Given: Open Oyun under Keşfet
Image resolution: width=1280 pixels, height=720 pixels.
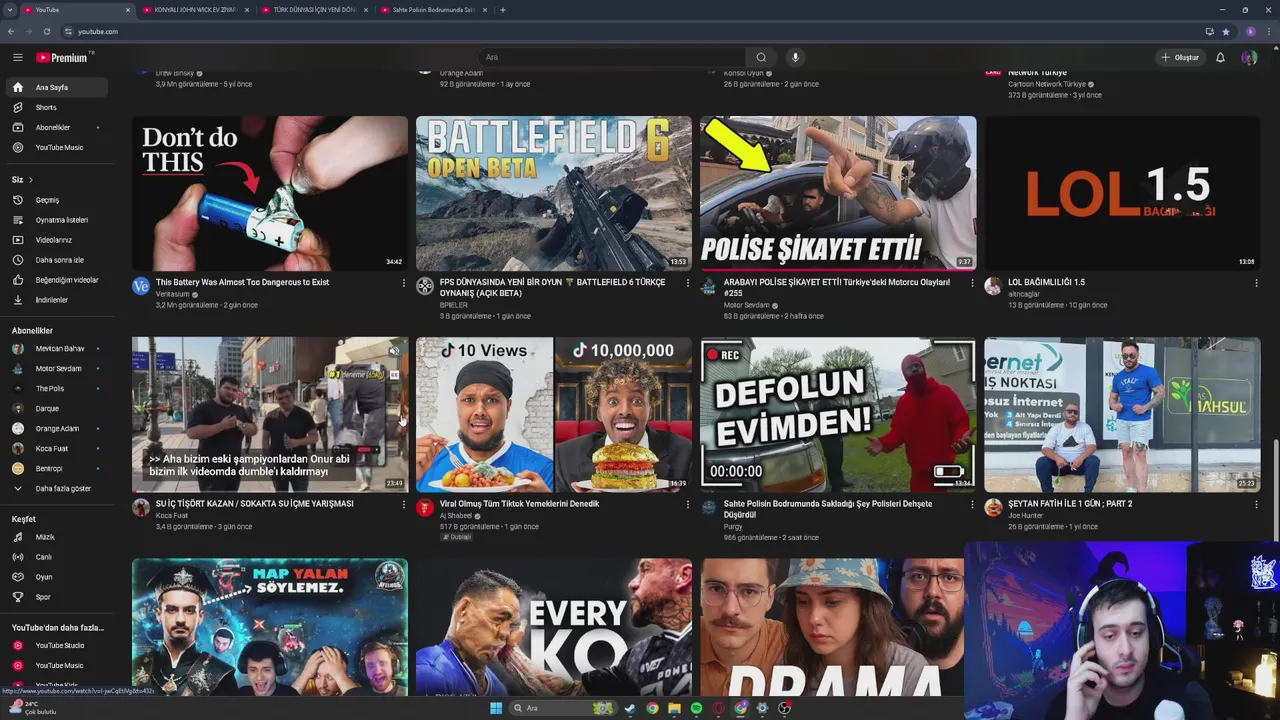Looking at the screenshot, I should [x=55, y=577].
